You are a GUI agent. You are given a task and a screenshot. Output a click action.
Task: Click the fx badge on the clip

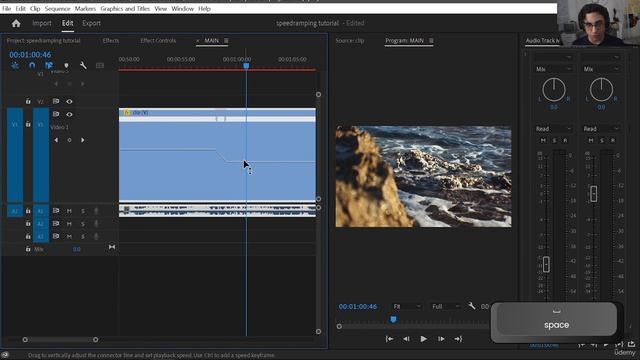[x=127, y=113]
